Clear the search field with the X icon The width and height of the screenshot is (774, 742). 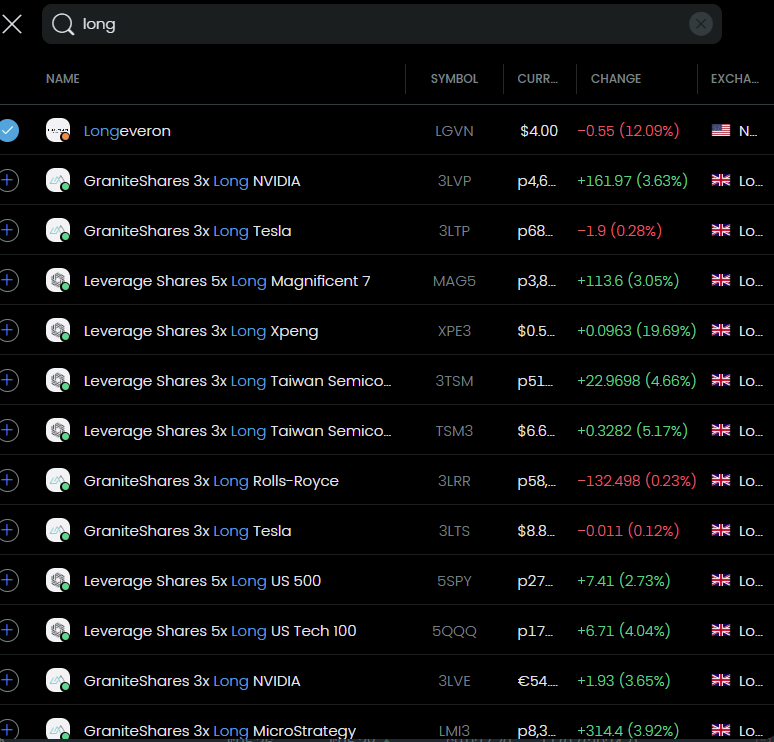[701, 24]
